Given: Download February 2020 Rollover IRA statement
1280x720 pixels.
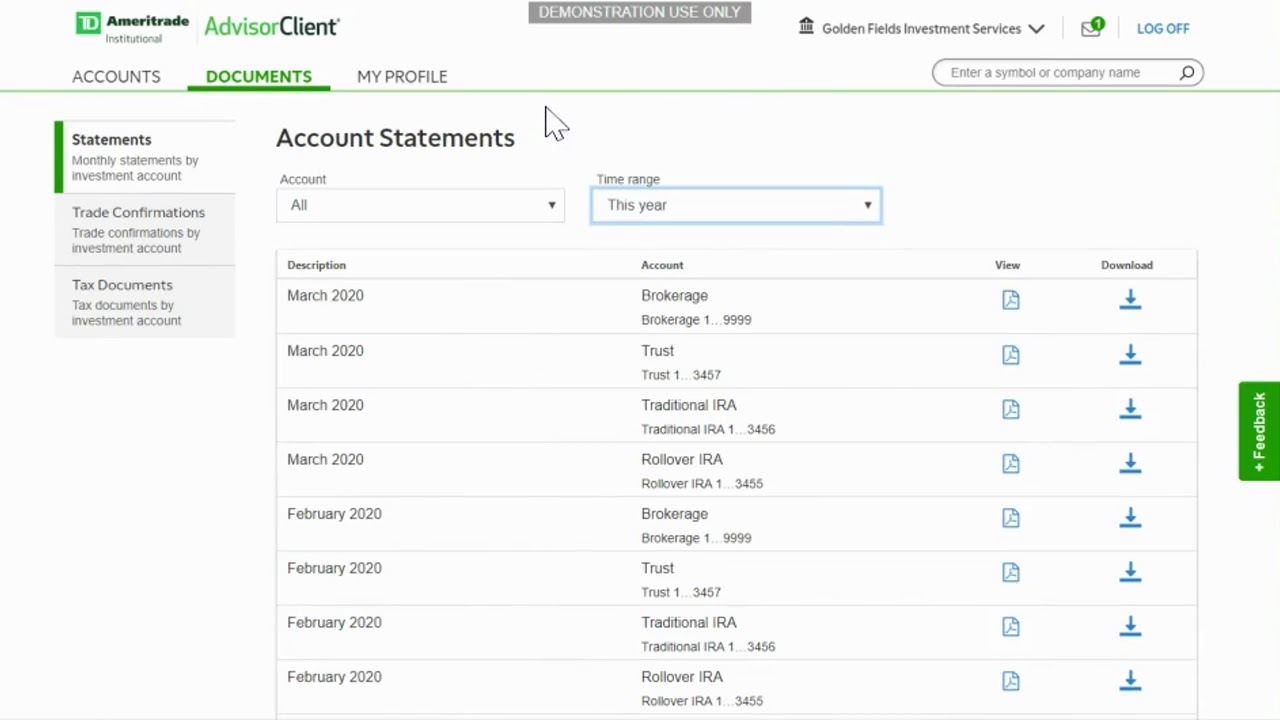Looking at the screenshot, I should click(x=1130, y=681).
